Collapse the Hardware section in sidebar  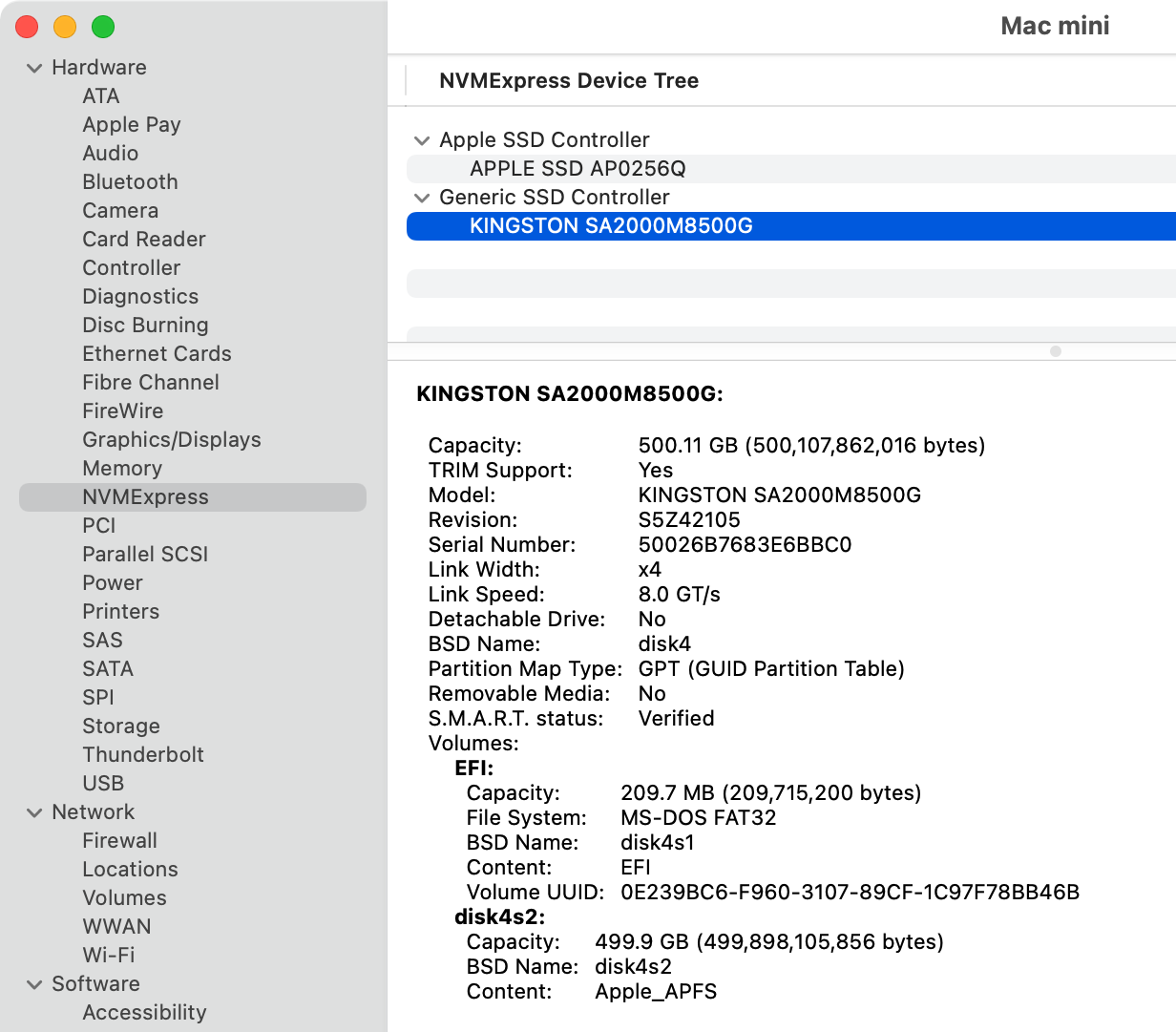point(35,69)
